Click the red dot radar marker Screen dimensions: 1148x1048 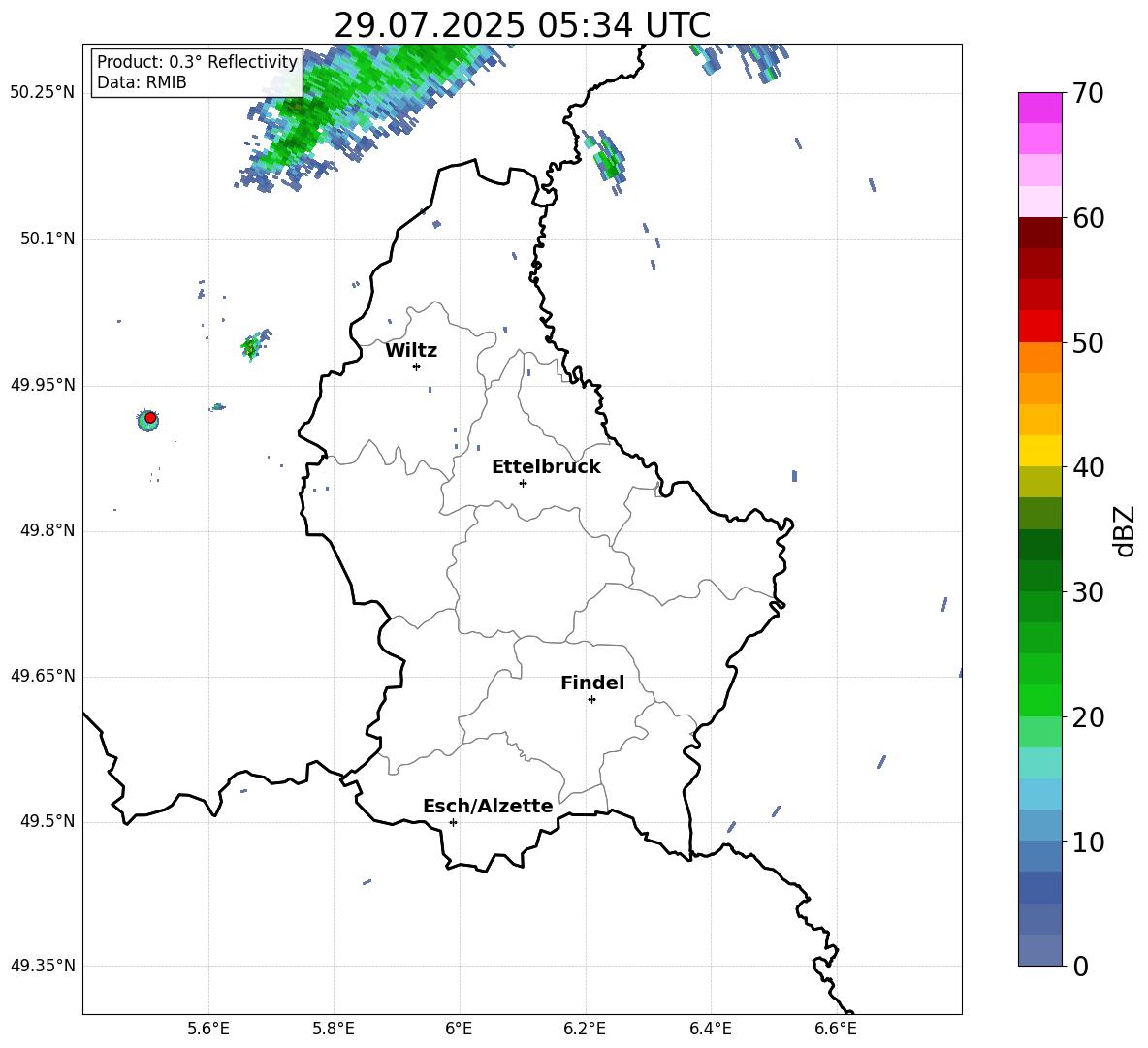(x=150, y=417)
